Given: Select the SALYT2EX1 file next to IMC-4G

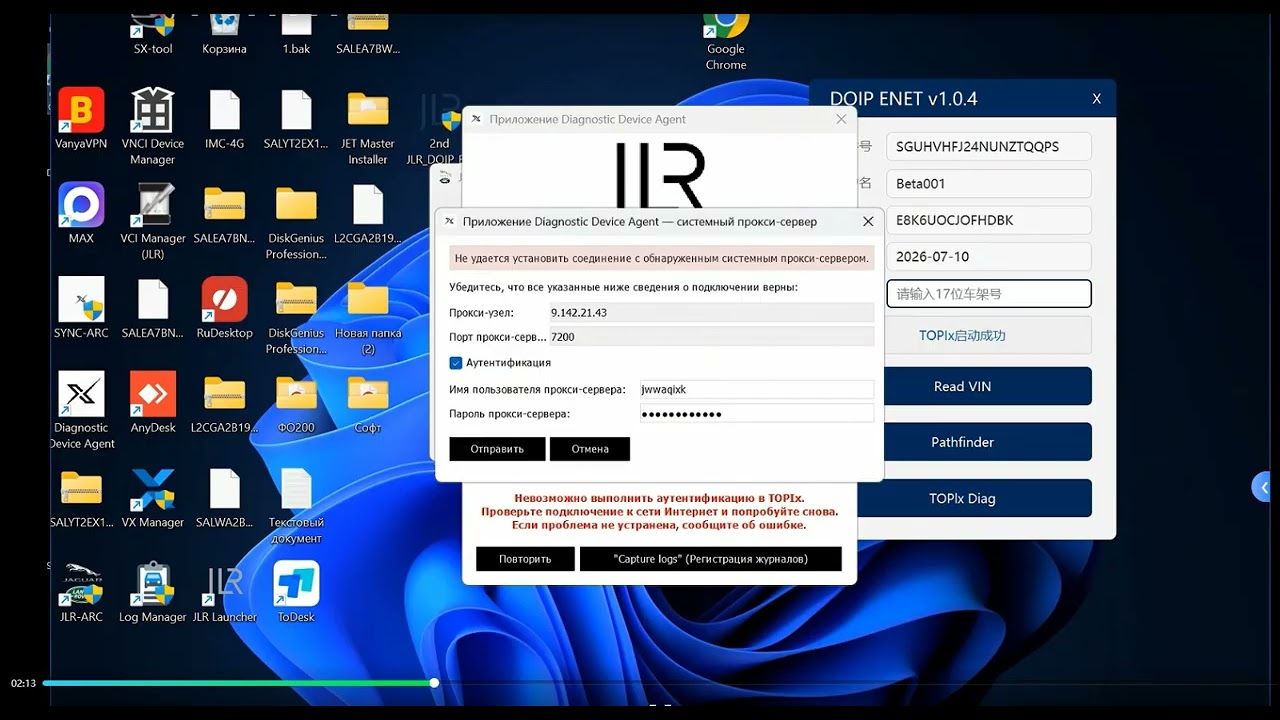Looking at the screenshot, I should click(296, 119).
